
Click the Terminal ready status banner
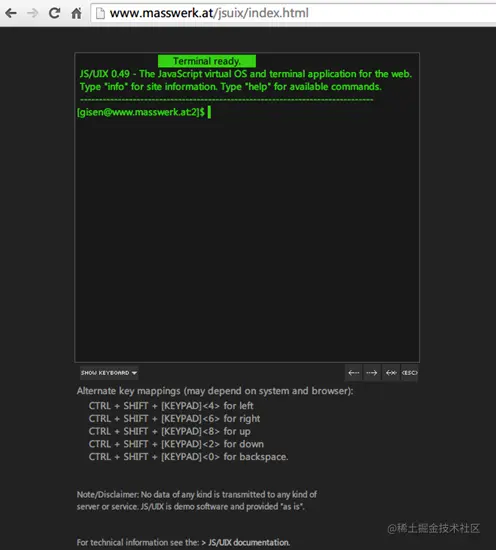tap(207, 61)
